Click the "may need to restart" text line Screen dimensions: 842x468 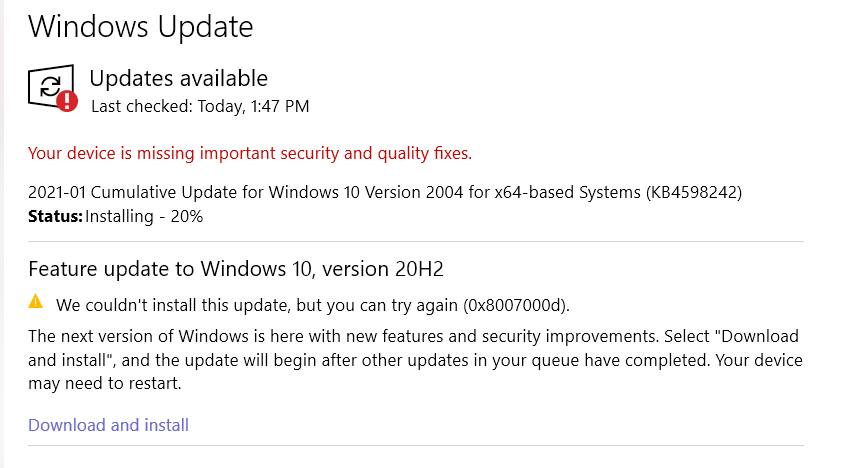[x=105, y=383]
